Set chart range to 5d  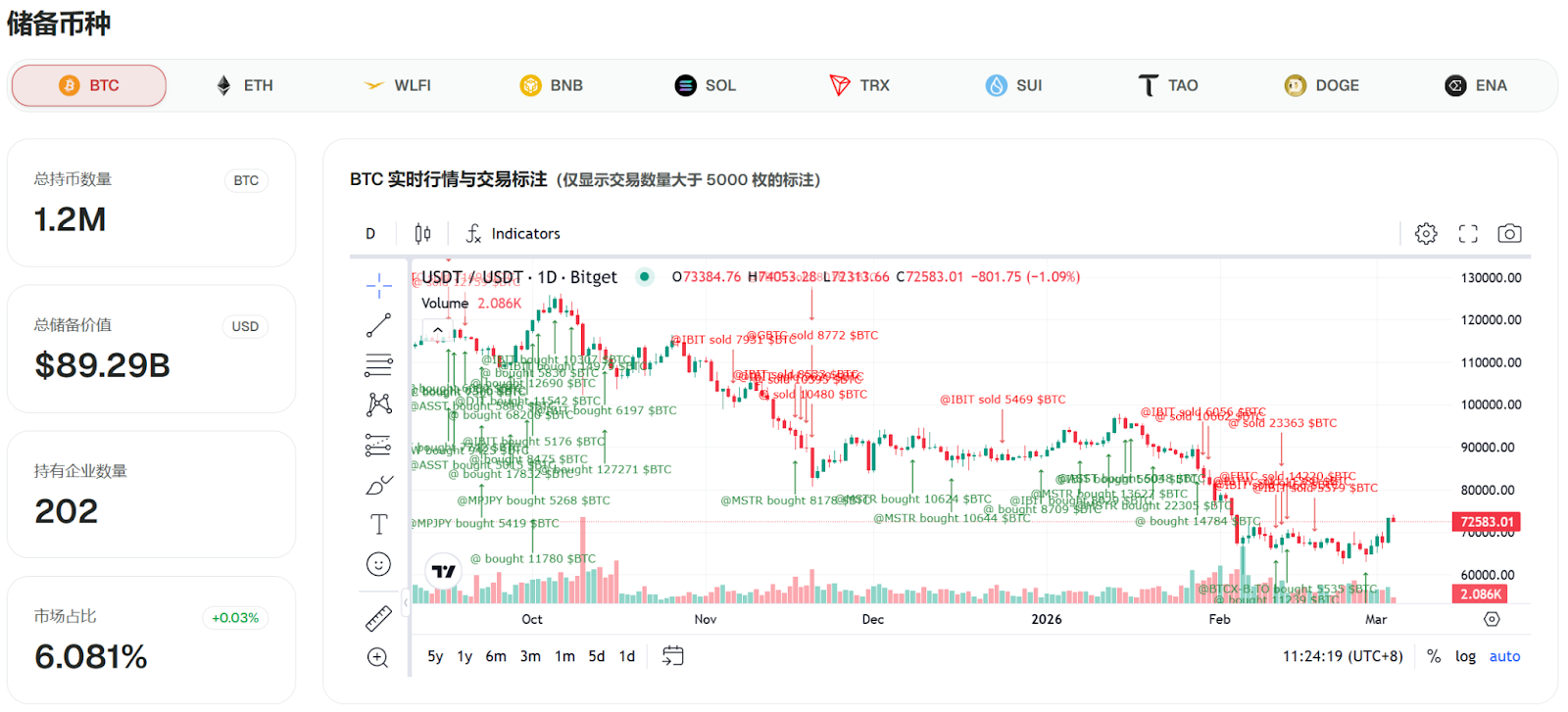click(597, 656)
